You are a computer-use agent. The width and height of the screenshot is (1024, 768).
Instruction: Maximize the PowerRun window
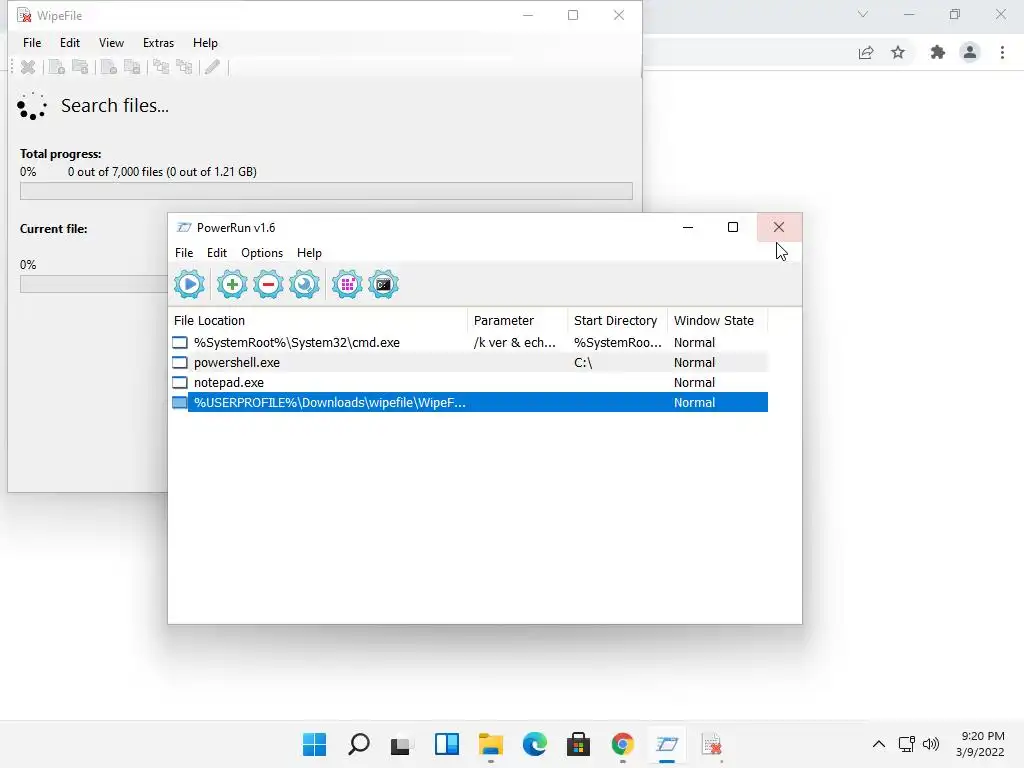tap(733, 227)
